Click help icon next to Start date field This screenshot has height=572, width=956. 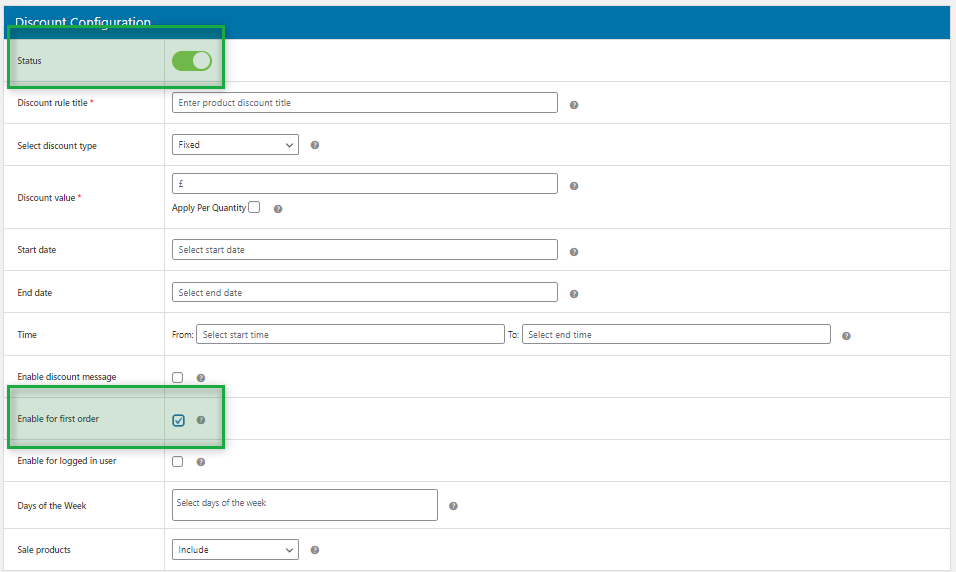[x=574, y=252]
